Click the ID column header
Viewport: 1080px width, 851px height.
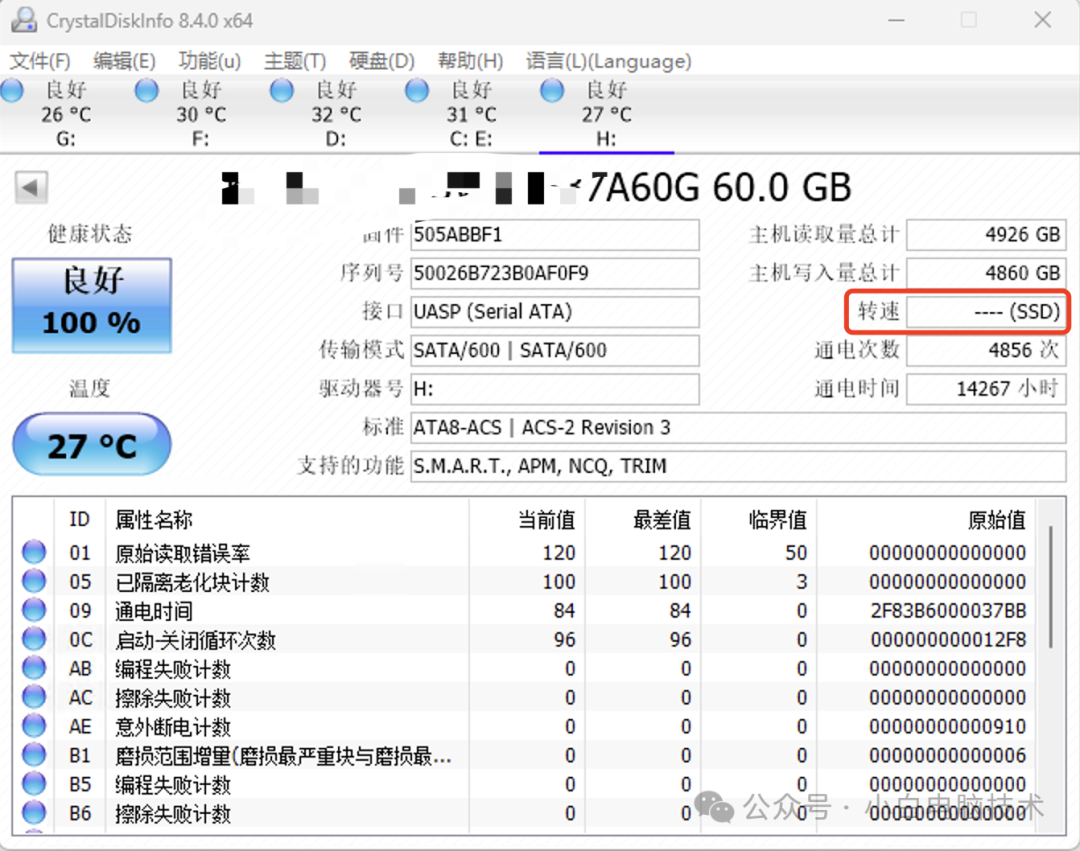(x=80, y=519)
